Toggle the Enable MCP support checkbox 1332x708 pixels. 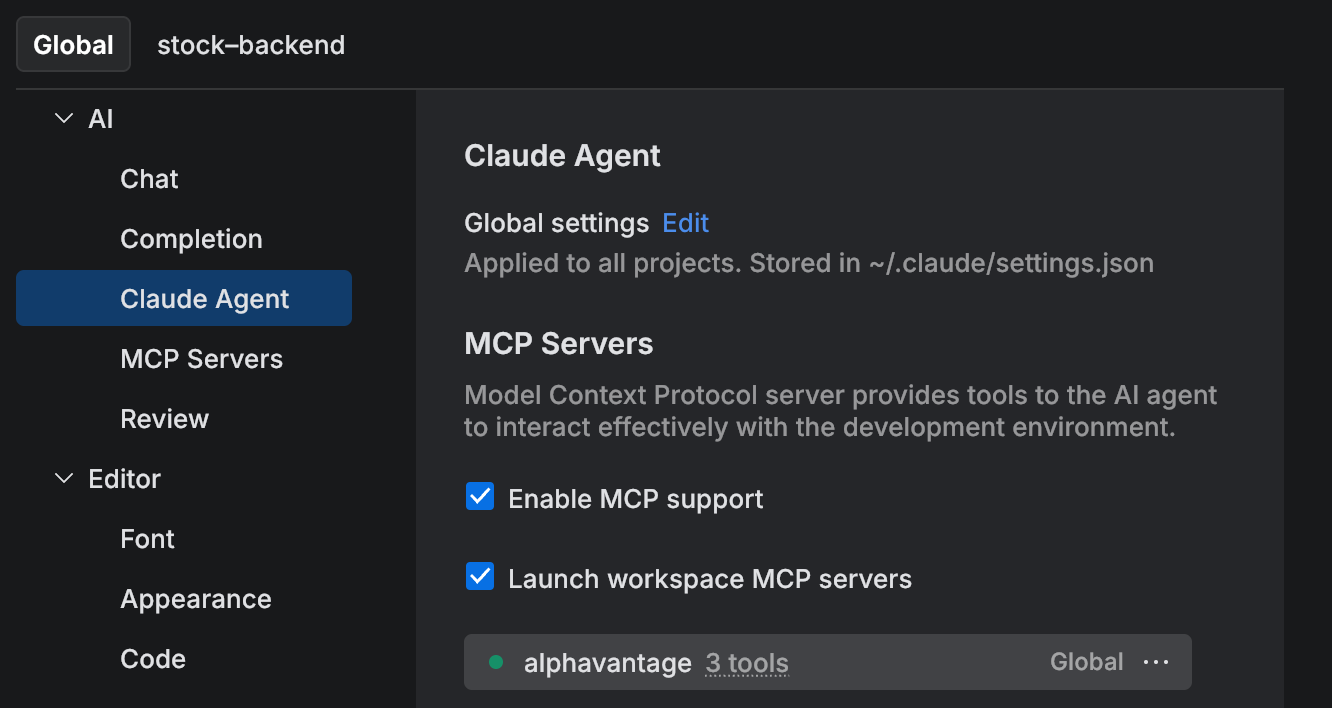coord(481,497)
